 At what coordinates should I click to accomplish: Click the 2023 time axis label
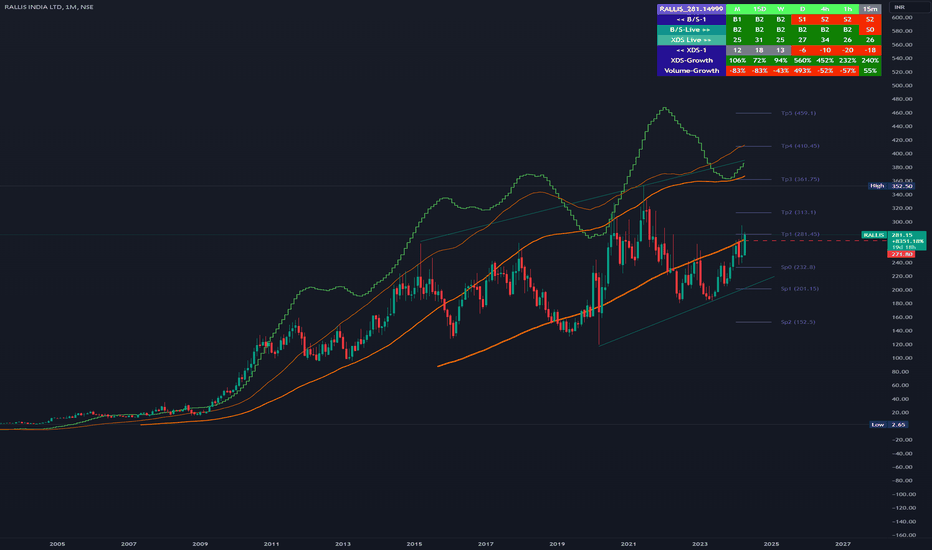coord(700,544)
